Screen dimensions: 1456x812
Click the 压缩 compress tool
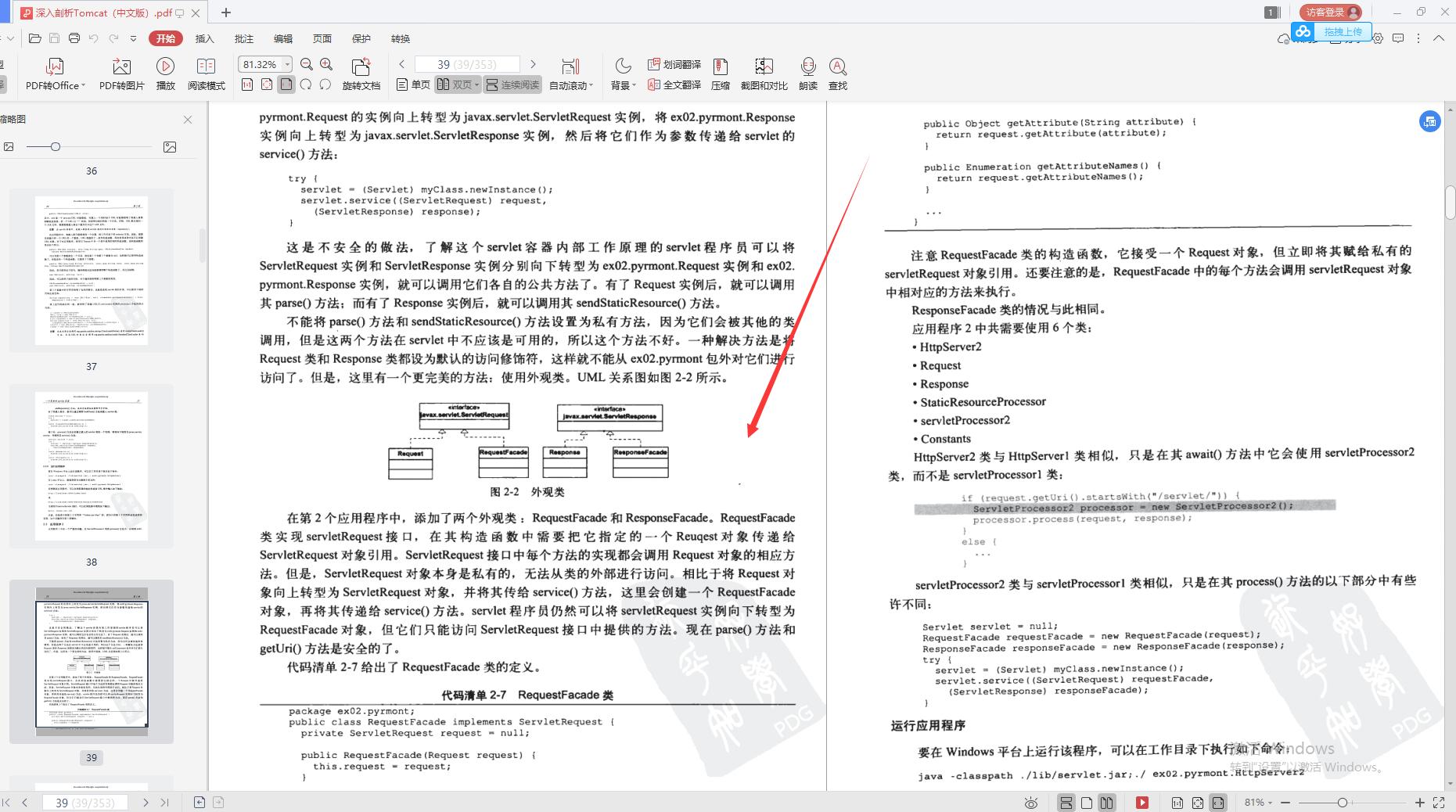click(x=721, y=74)
